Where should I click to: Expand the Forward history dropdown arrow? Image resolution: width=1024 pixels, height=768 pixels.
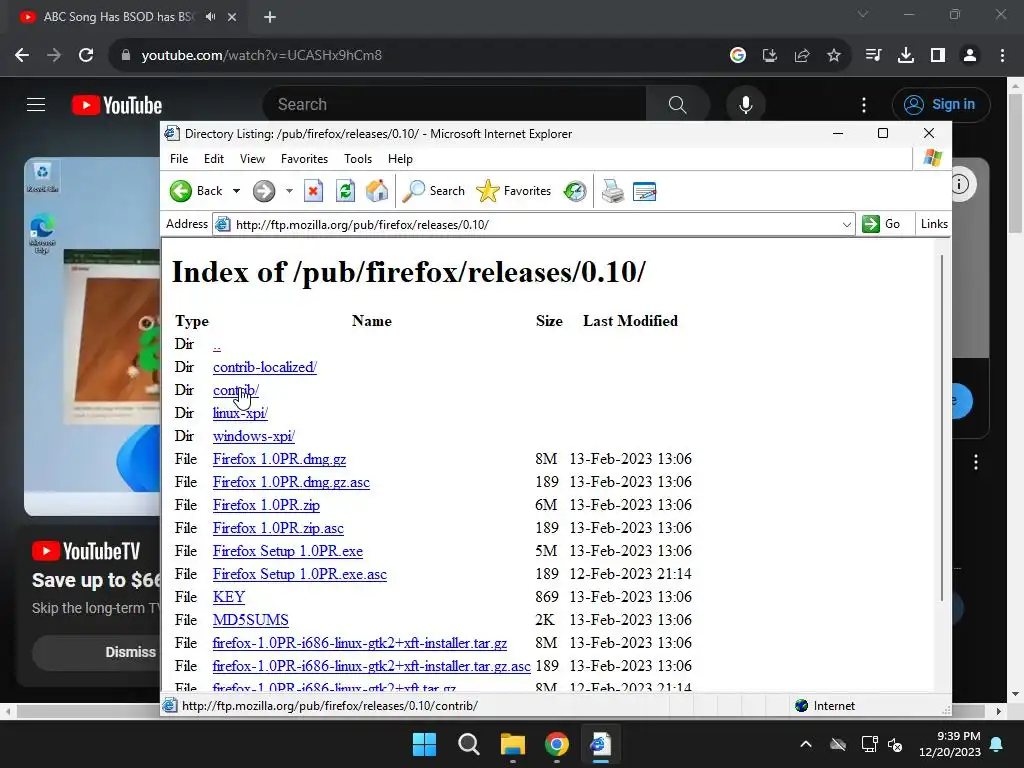click(x=289, y=191)
